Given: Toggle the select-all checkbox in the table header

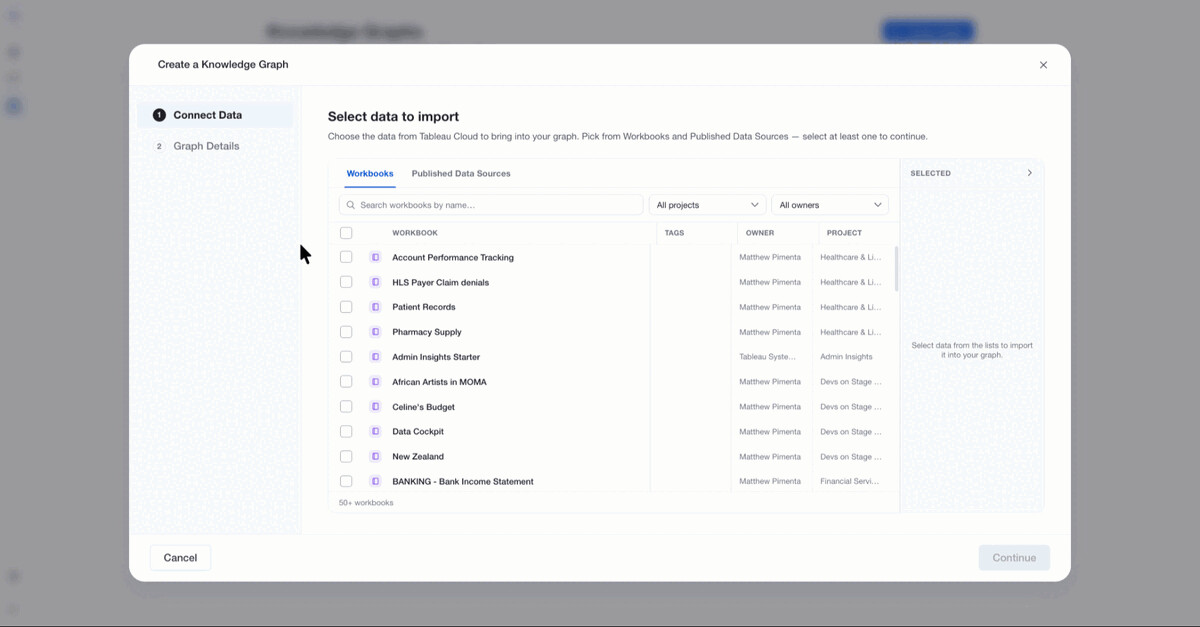Looking at the screenshot, I should (x=346, y=233).
